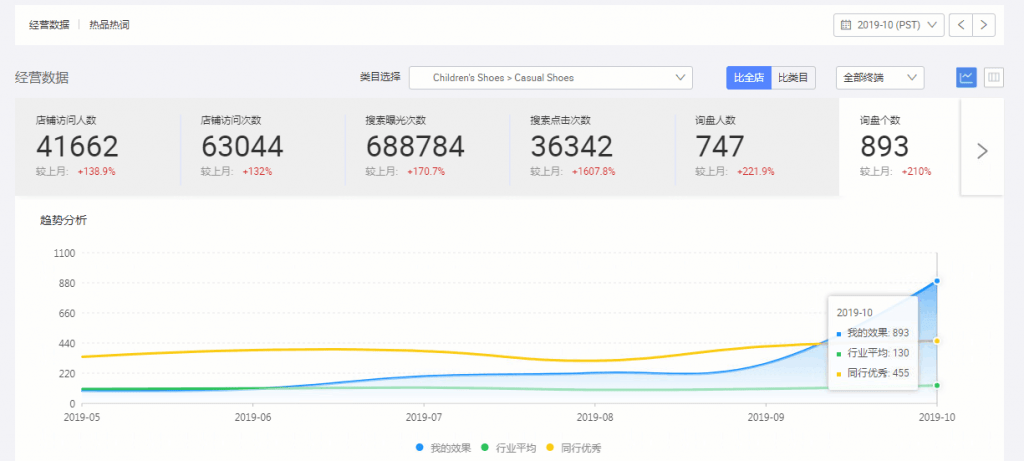Switch to the 热品热词 tab
The image size is (1024, 461).
[109, 25]
